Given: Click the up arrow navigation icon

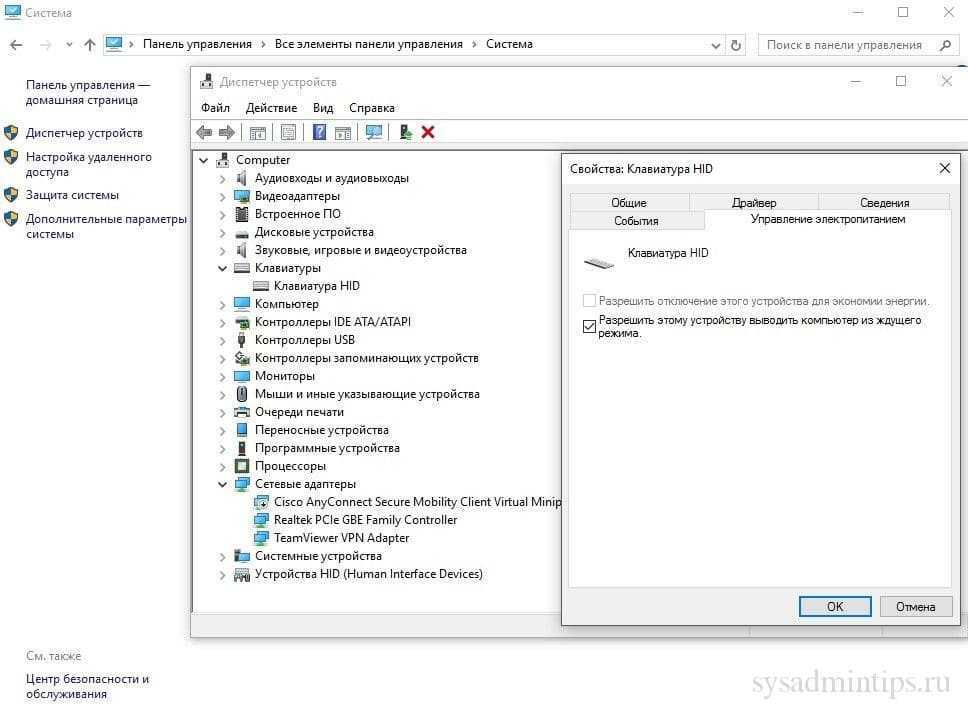Looking at the screenshot, I should [90, 45].
